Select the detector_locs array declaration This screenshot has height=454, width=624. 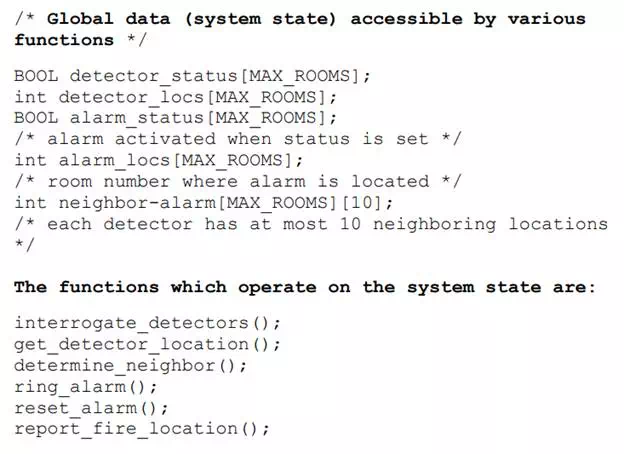[176, 97]
